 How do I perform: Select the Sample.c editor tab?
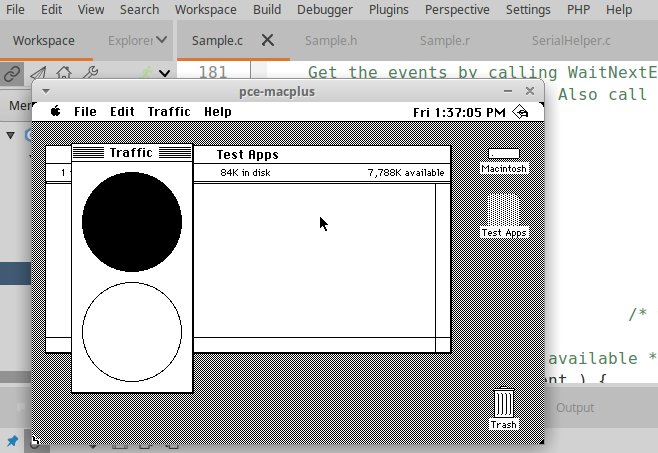(217, 41)
